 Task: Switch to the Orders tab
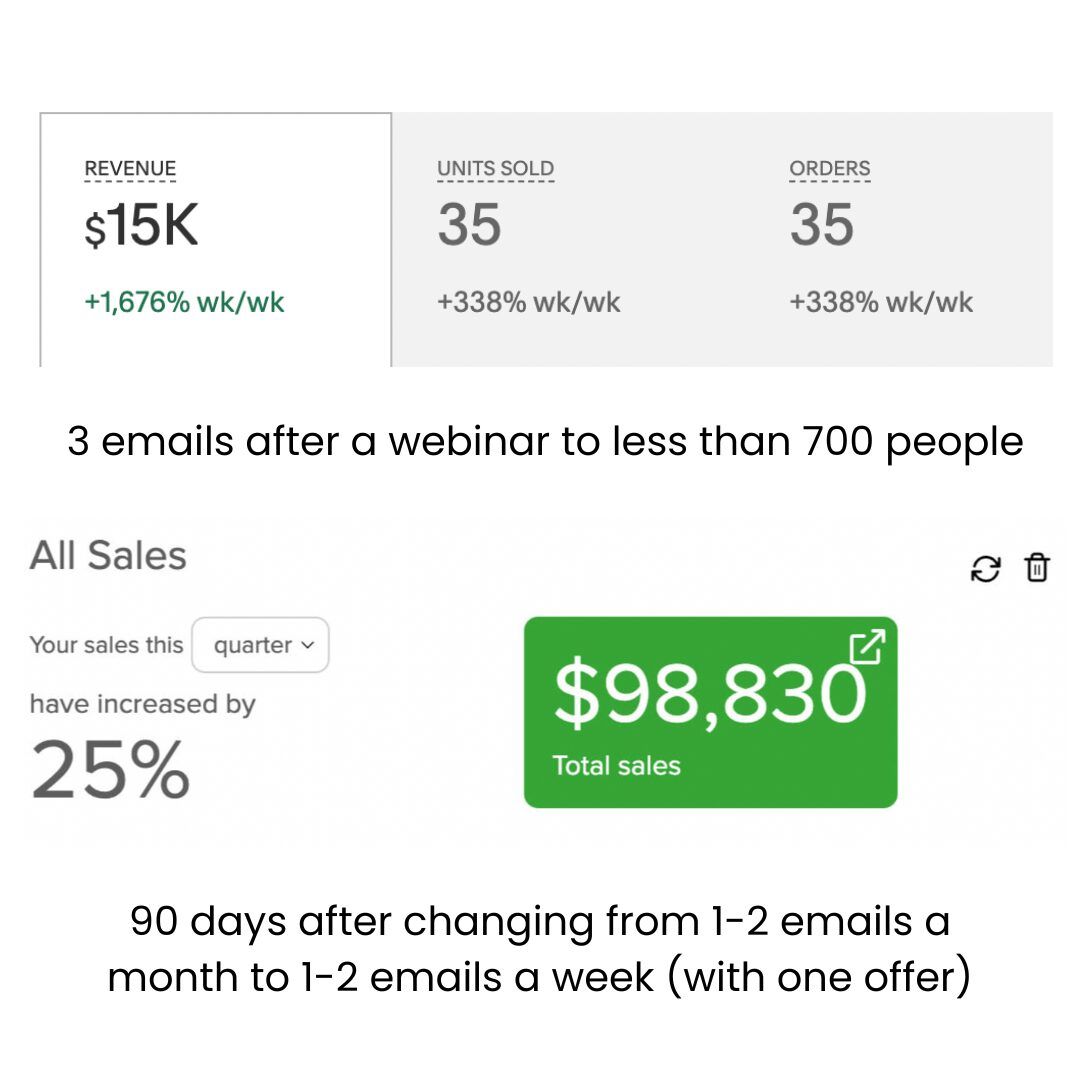point(899,240)
